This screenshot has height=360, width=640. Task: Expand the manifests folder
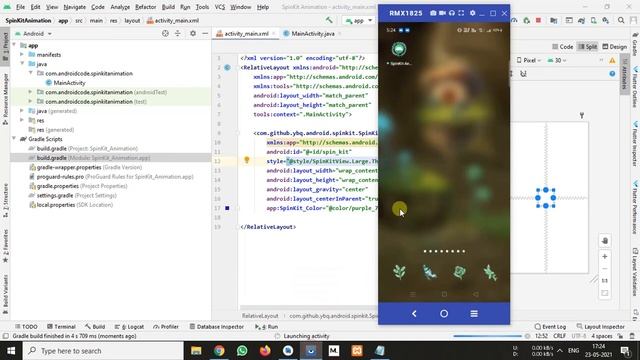(22, 55)
